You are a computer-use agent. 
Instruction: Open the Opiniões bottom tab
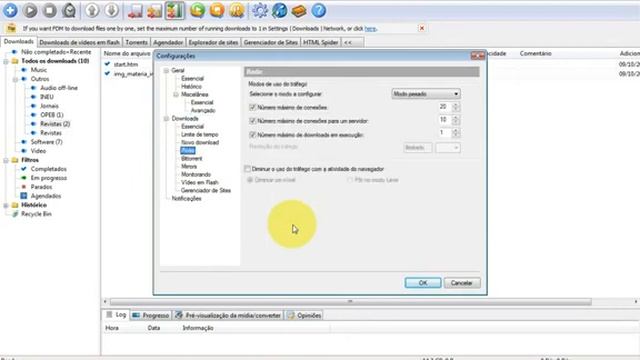tap(304, 316)
